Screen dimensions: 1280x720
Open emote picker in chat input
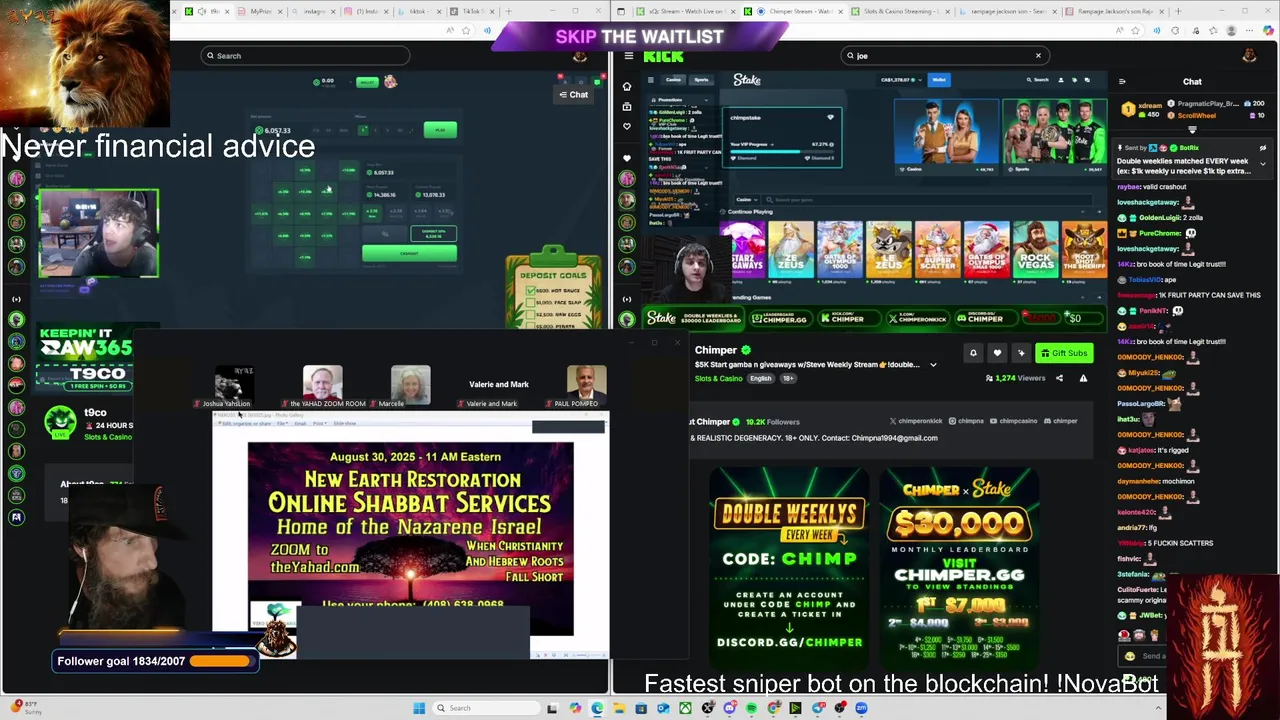[x=1130, y=656]
